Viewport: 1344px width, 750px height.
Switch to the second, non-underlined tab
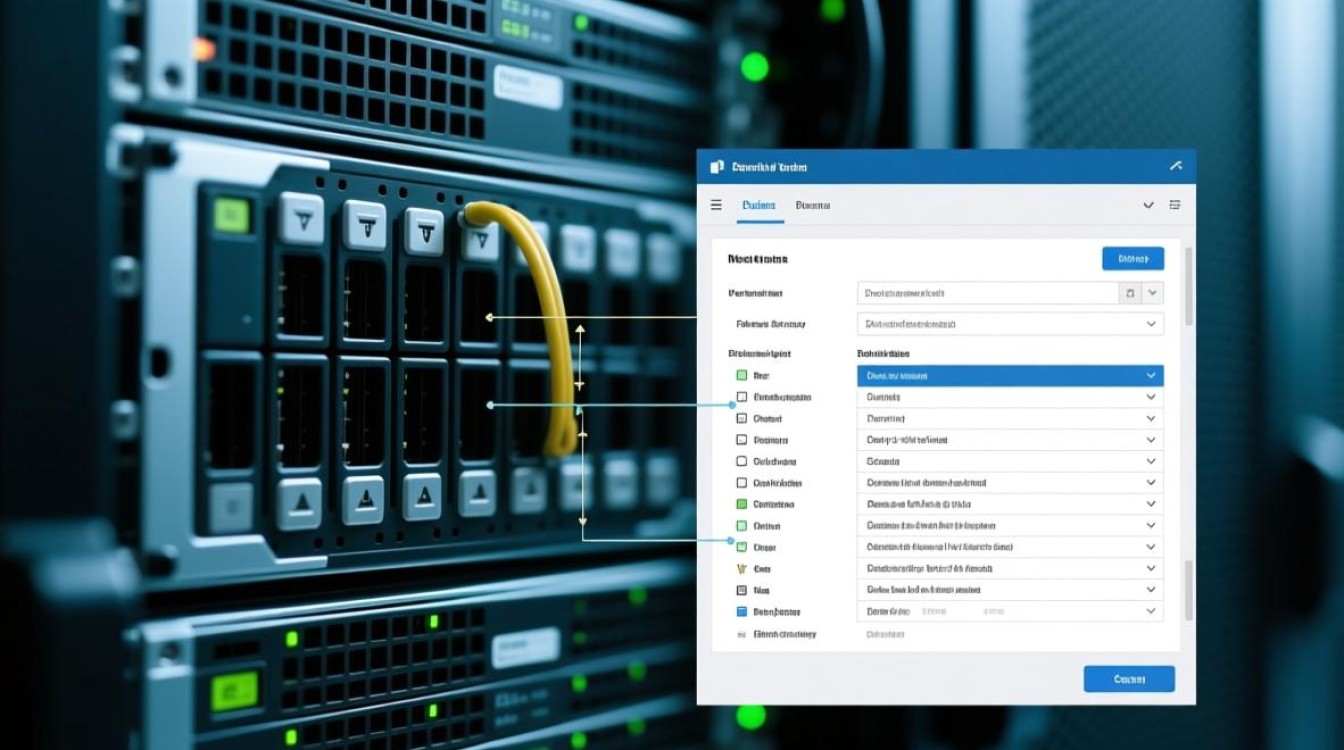click(813, 205)
